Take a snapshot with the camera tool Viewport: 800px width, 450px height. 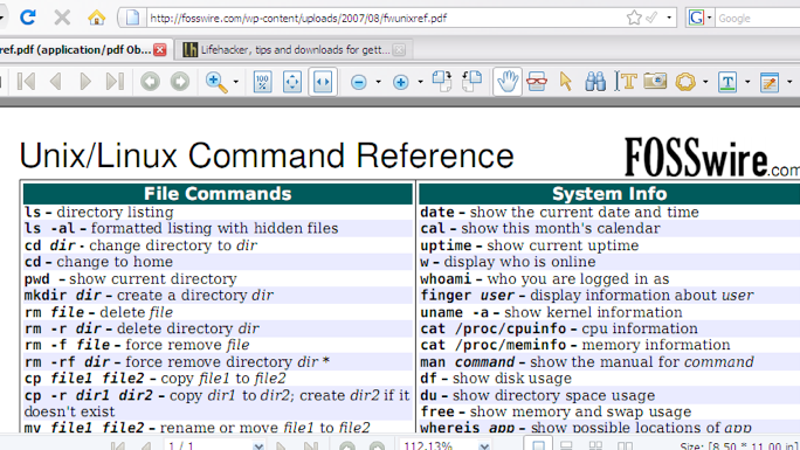pos(655,81)
